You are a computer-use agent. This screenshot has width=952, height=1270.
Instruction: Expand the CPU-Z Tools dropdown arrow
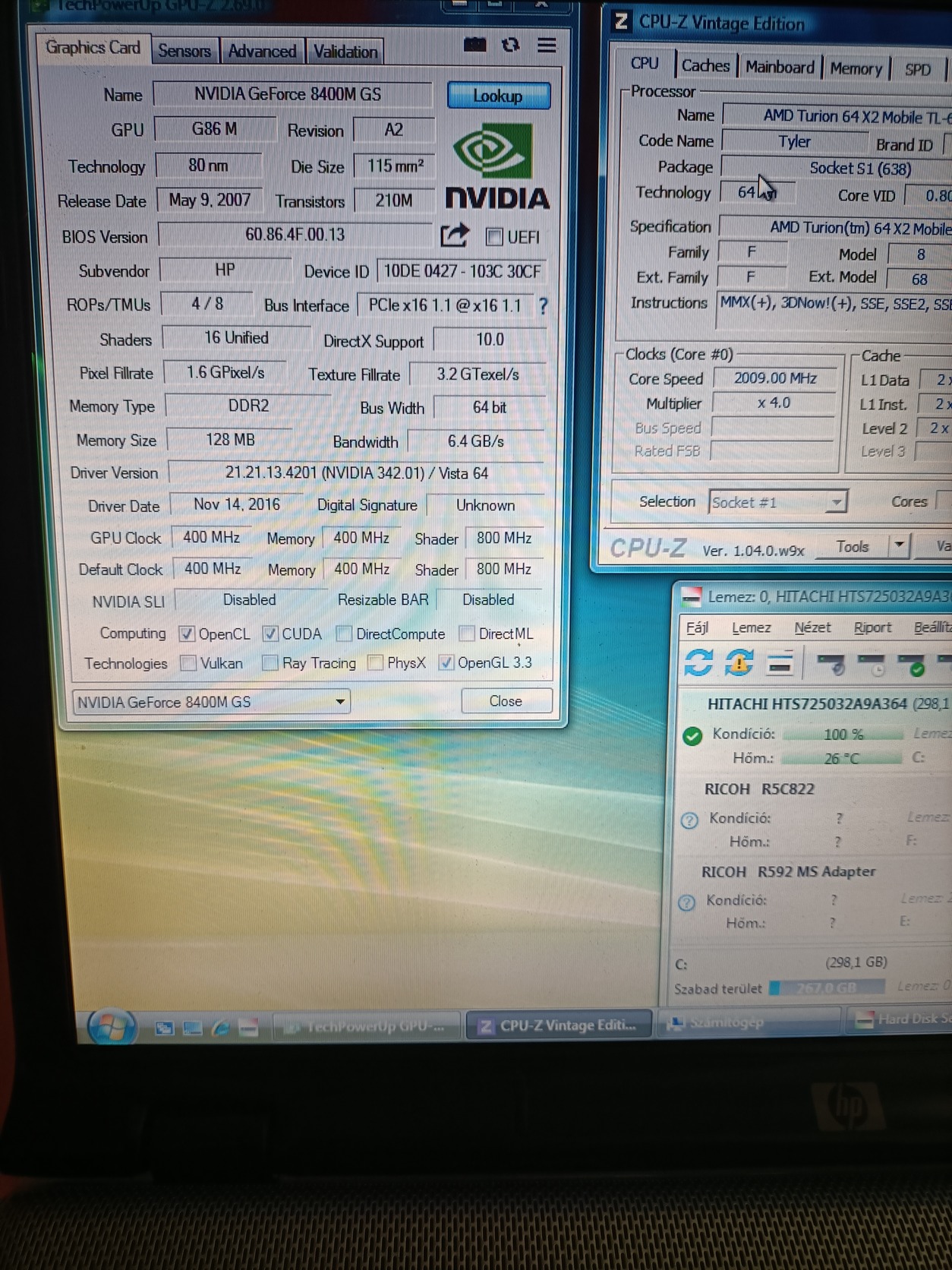(x=900, y=545)
